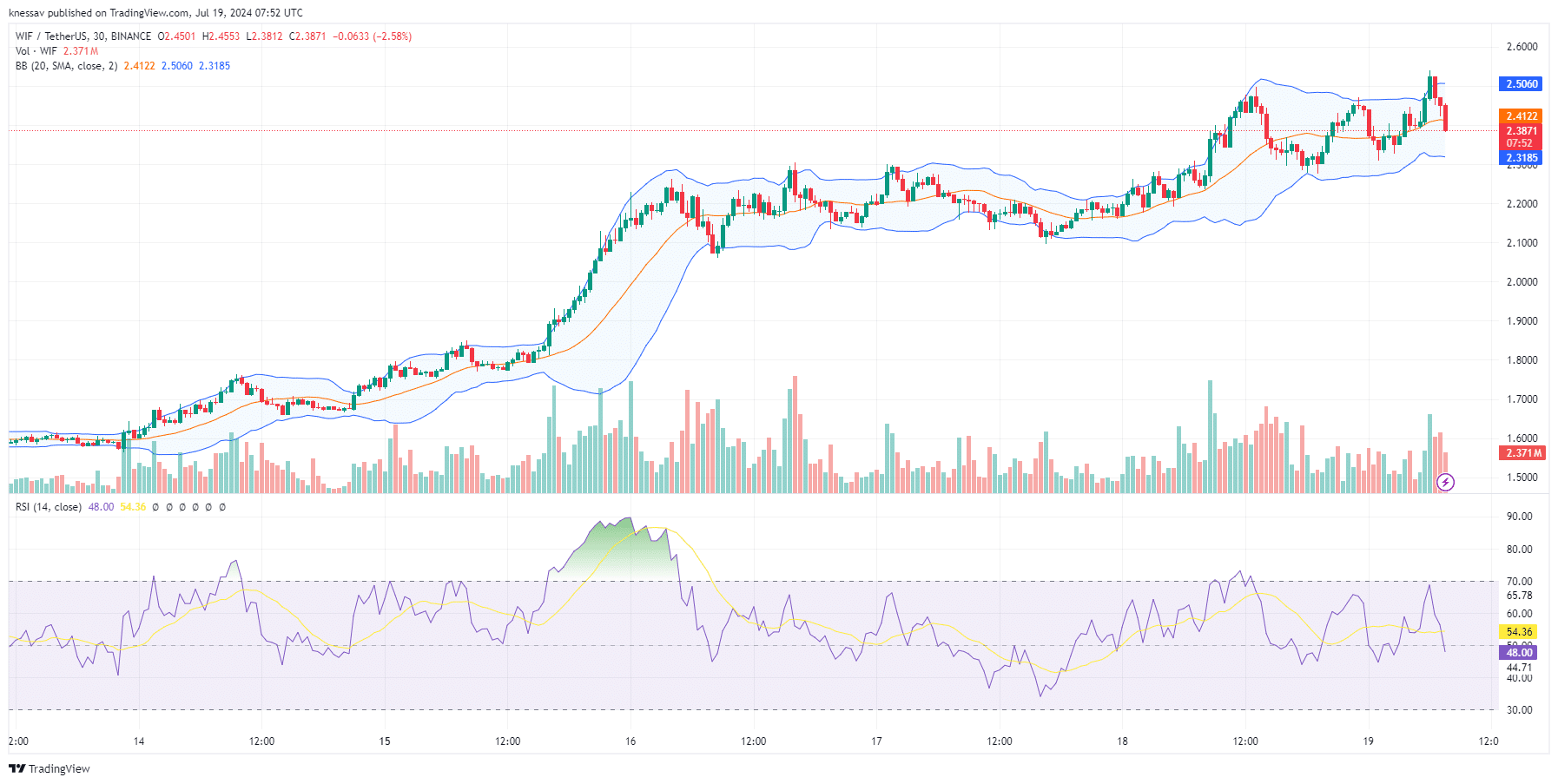This screenshot has width=1558, height=784.
Task: Click 12:00 label between dates 15 and 16
Action: [507, 741]
